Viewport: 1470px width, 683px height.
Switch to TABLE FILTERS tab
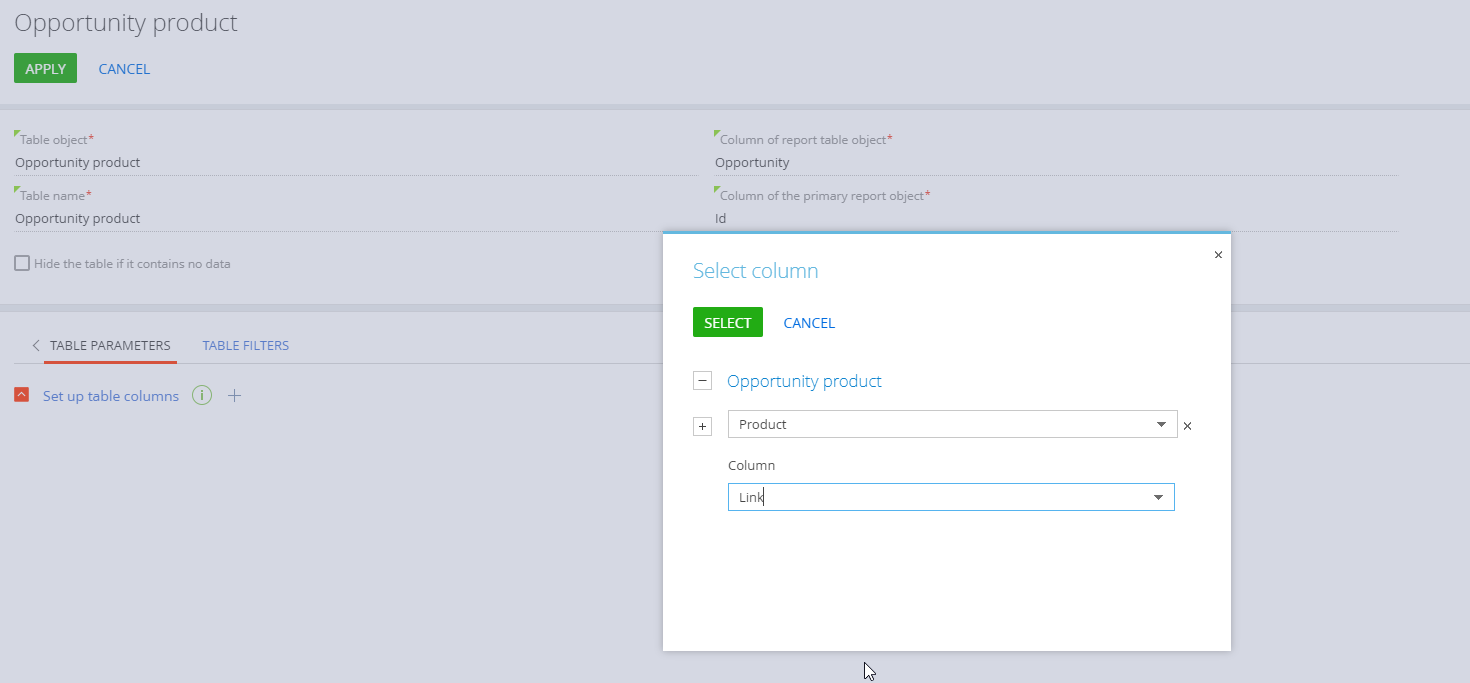tap(246, 345)
